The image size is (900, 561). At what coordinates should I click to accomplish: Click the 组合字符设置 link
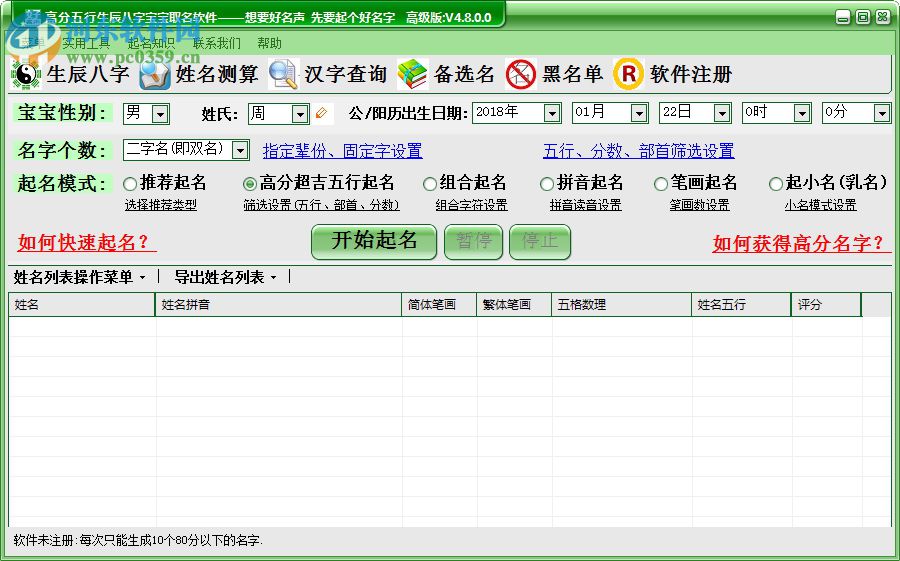coord(471,205)
